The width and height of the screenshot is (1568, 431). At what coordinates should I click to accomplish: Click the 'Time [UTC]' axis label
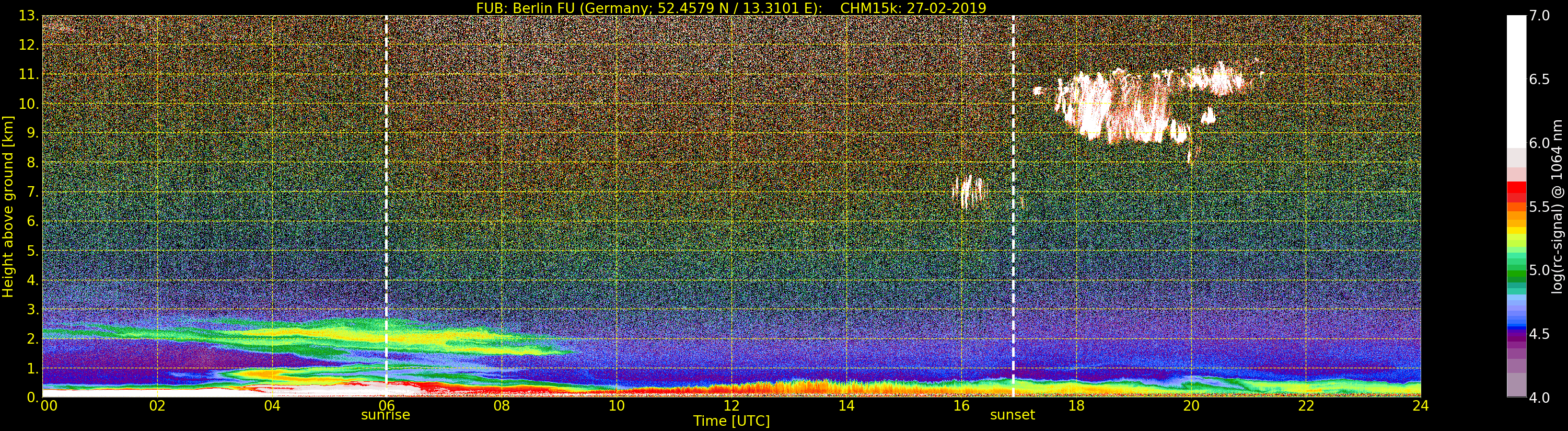tap(731, 421)
